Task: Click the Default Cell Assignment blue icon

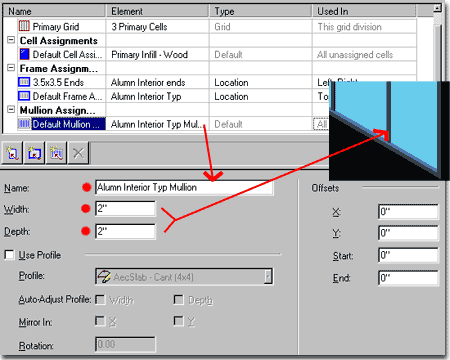Action: click(x=24, y=54)
